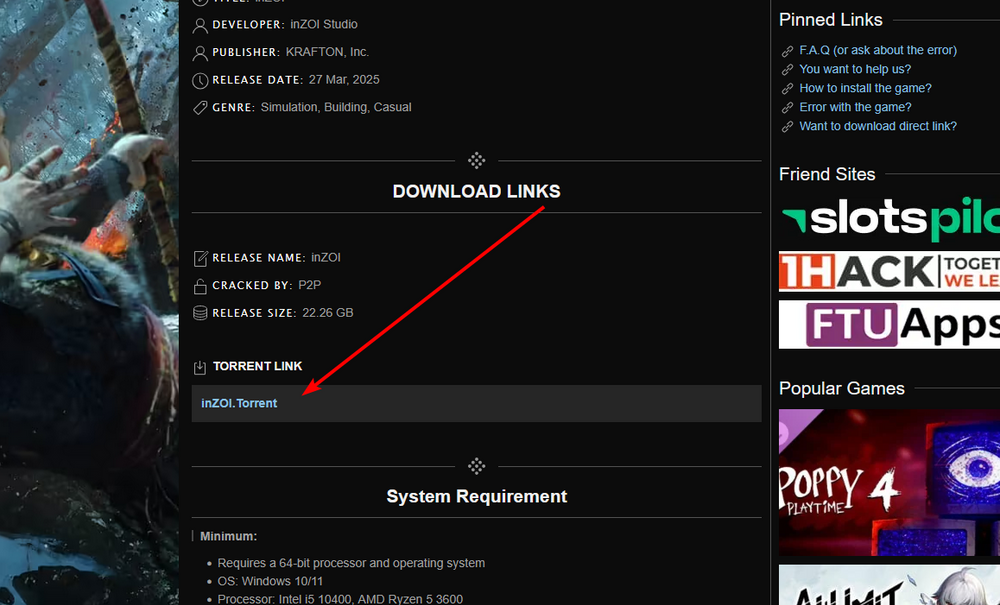The height and width of the screenshot is (605, 1000).
Task: Click the 'System Requirement' heading
Action: point(476,497)
